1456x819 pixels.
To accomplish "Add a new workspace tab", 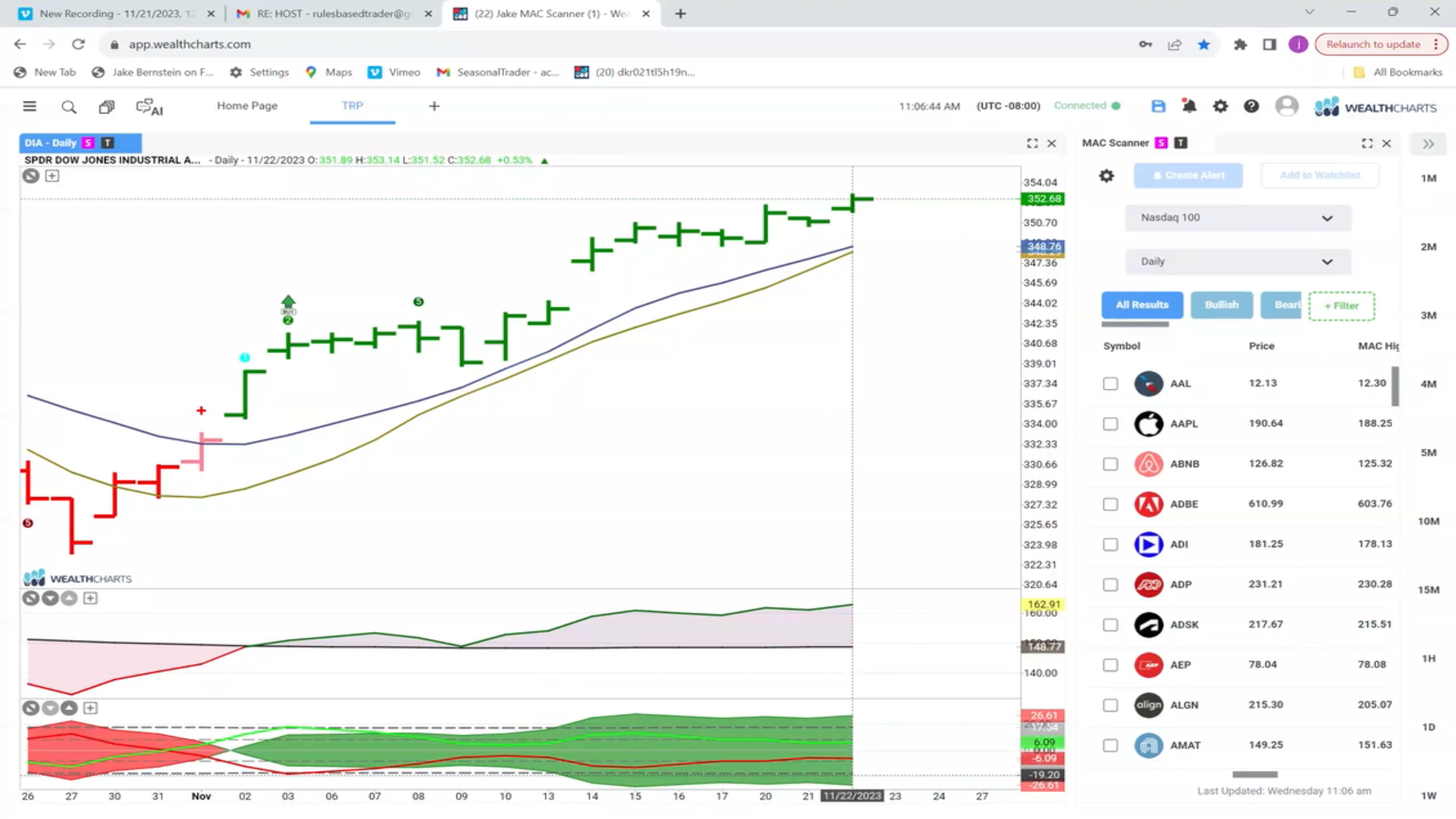I will click(434, 106).
